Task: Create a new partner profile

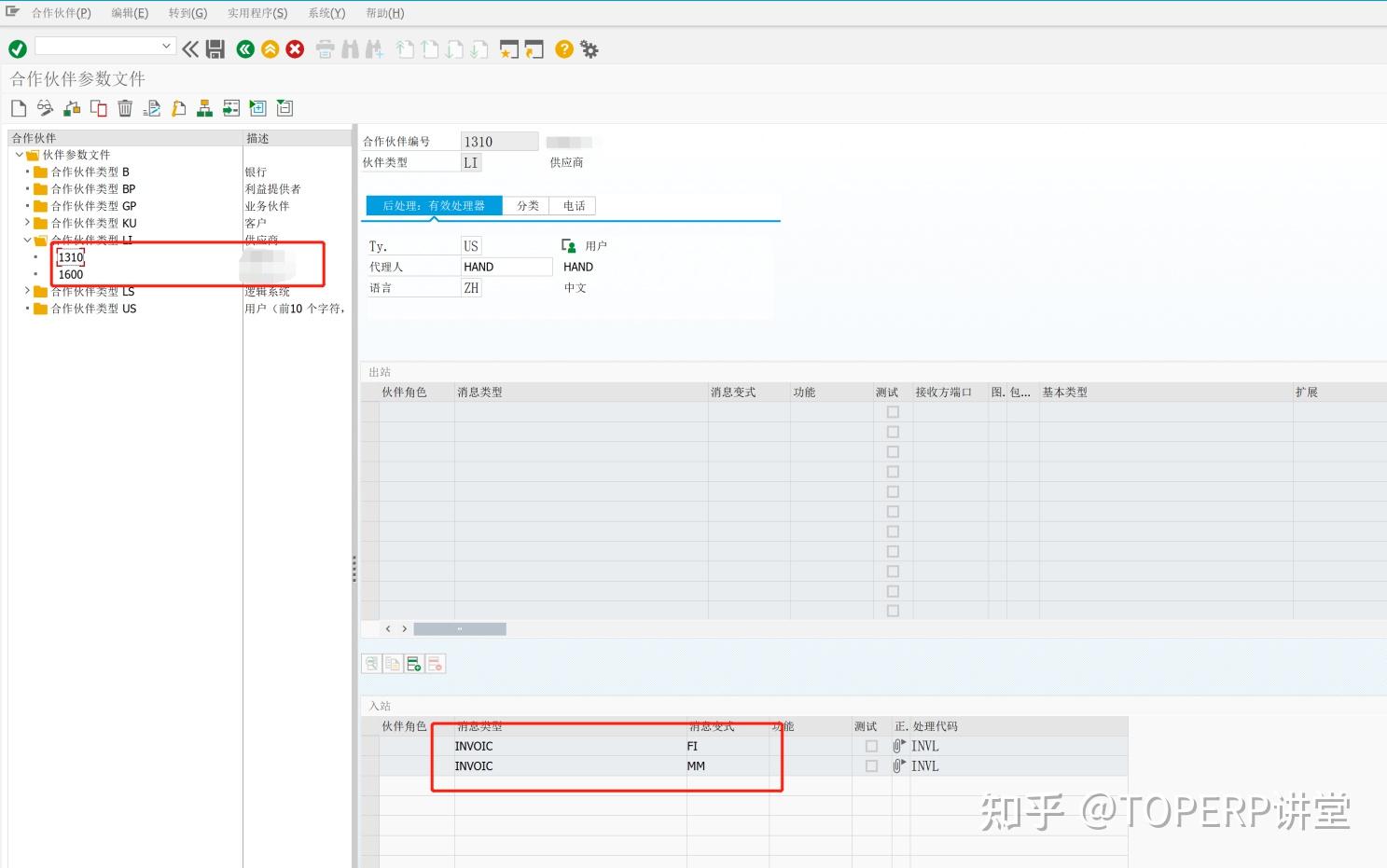Action: pyautogui.click(x=18, y=108)
